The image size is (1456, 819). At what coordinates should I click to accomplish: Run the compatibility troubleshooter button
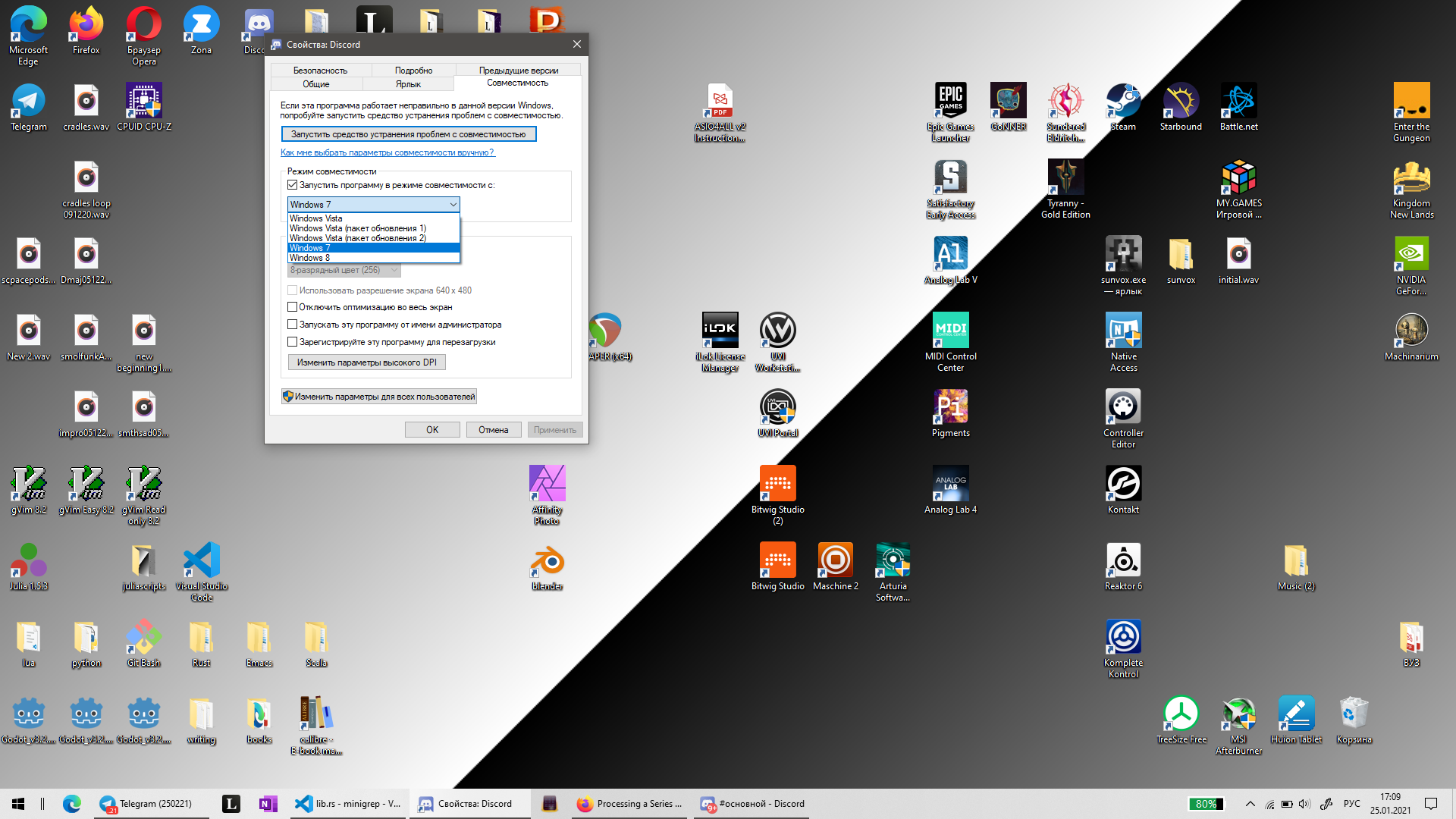[409, 134]
